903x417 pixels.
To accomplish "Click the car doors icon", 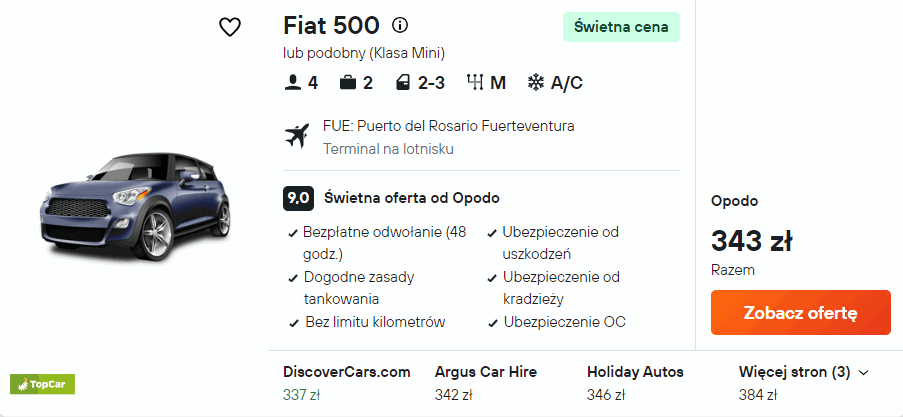I will (x=402, y=83).
